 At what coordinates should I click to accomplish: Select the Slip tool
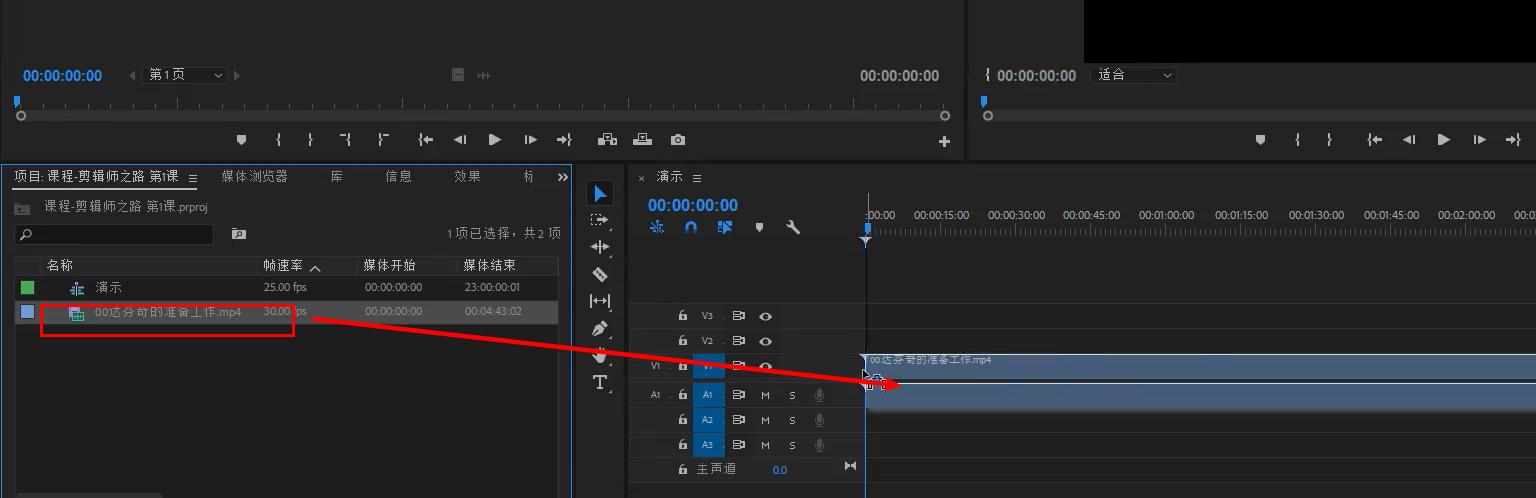600,301
